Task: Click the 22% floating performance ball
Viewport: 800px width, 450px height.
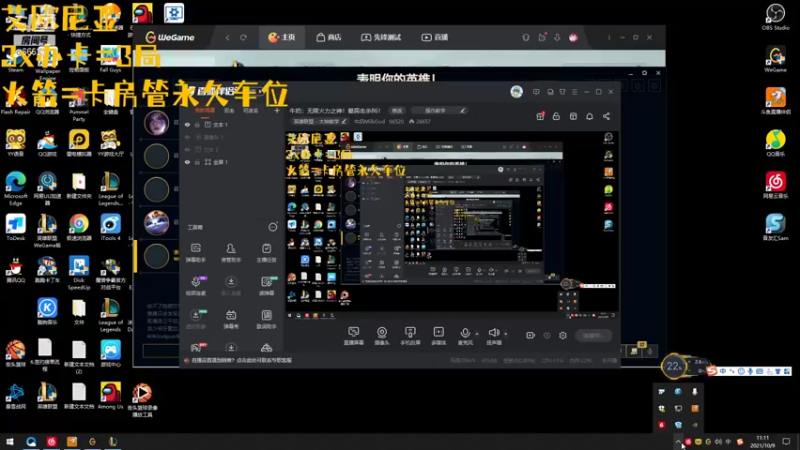Action: click(673, 366)
